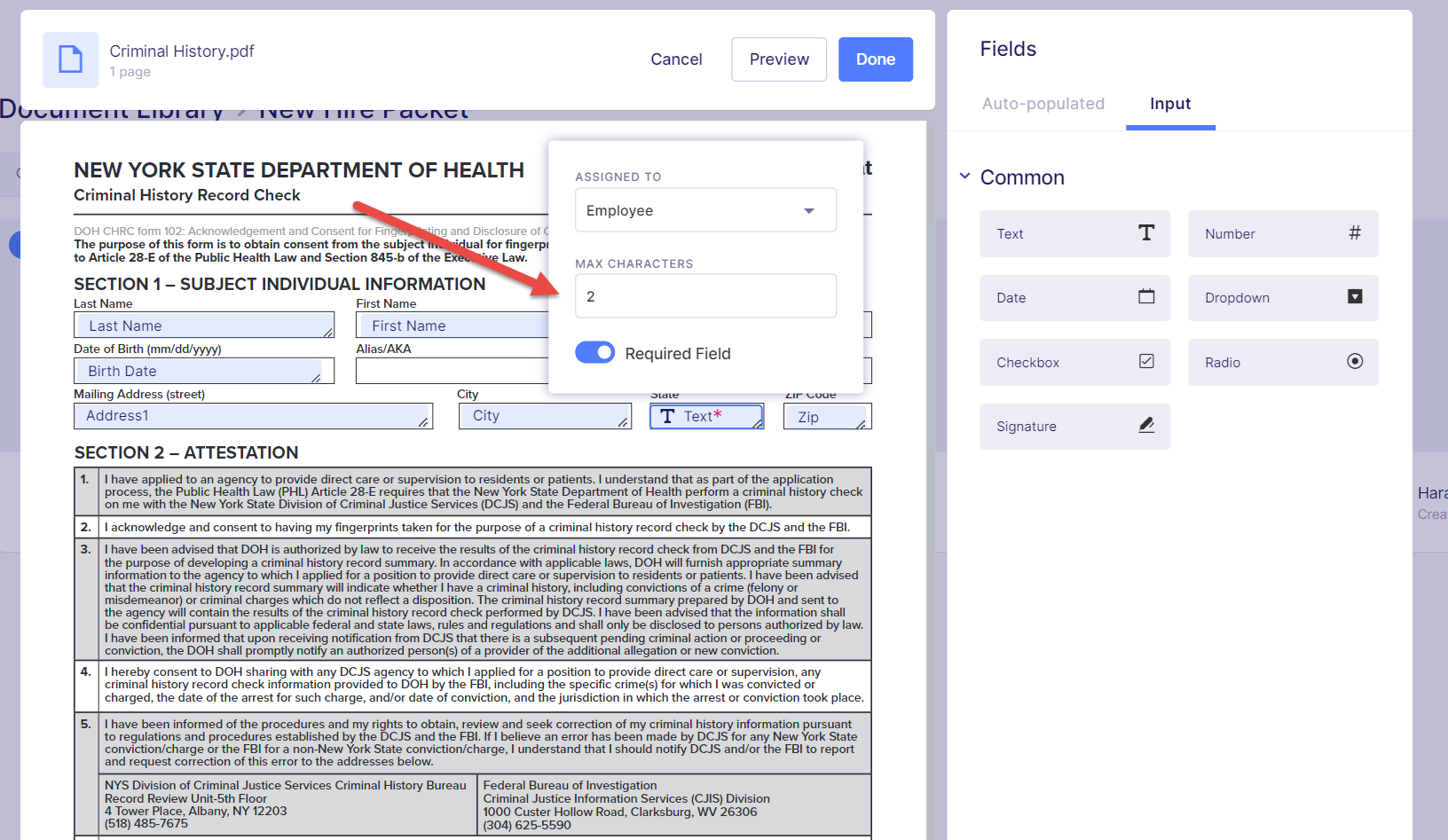Add a Dropdown field from Common

[1283, 298]
